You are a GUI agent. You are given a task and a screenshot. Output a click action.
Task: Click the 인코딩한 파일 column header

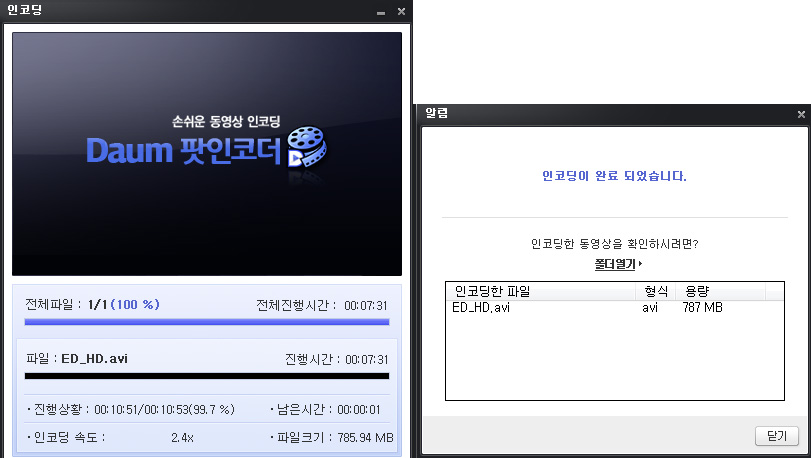coord(541,291)
